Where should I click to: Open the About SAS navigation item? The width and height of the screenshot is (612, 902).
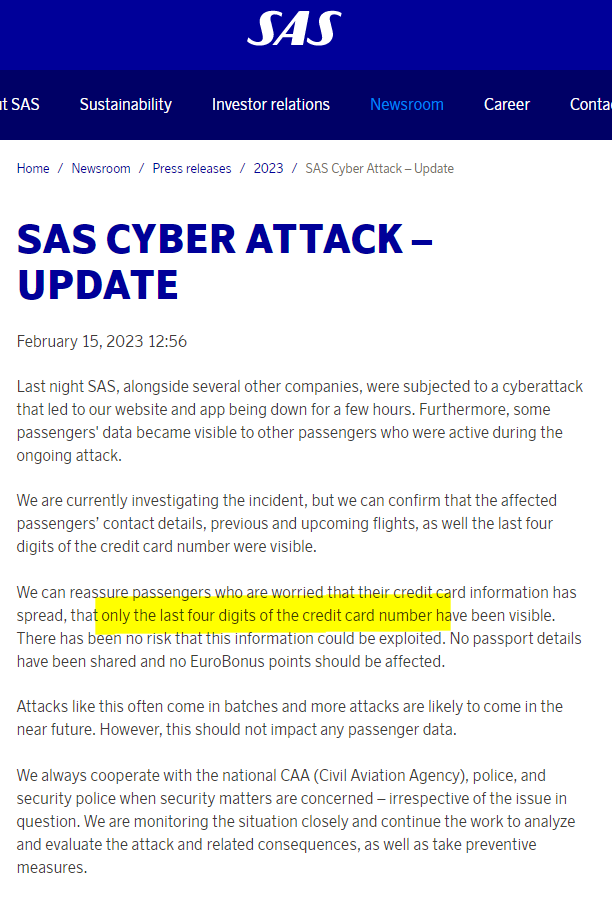[x=20, y=105]
